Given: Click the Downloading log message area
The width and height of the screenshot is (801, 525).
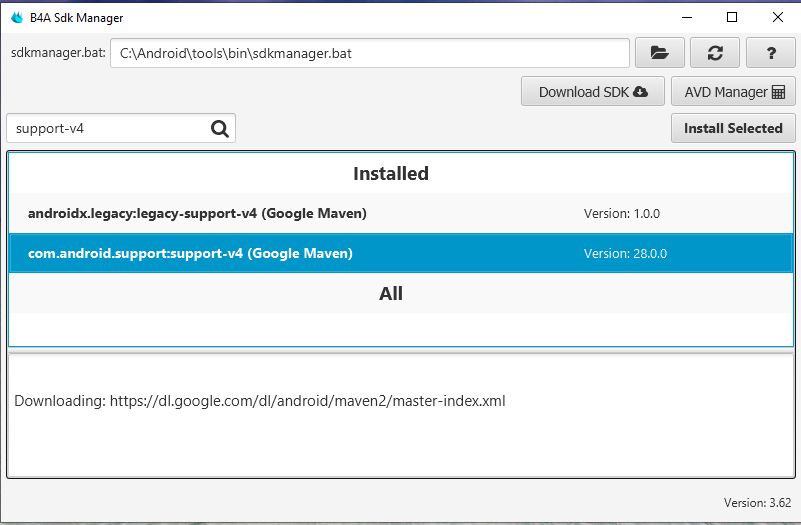Looking at the screenshot, I should (x=260, y=401).
